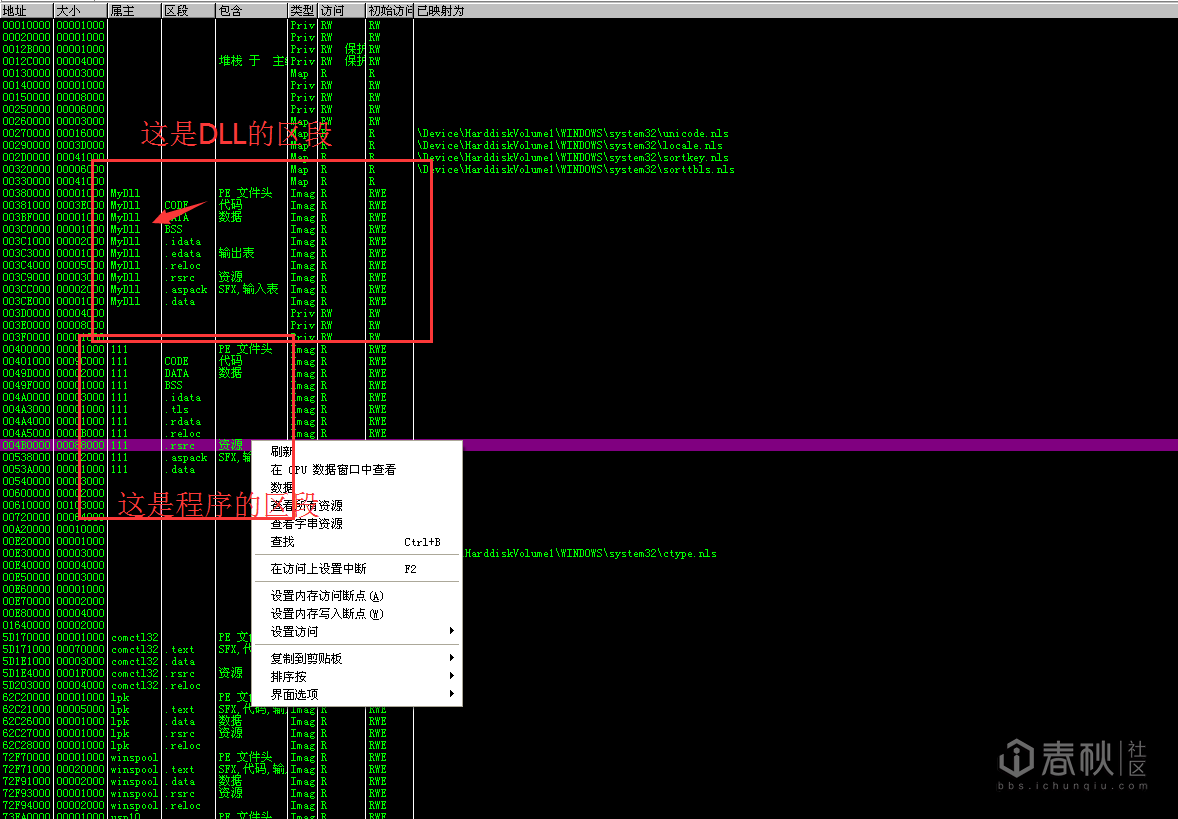1178x819 pixels.
Task: Select address 00130000 row
Action: pyautogui.click(x=589, y=74)
